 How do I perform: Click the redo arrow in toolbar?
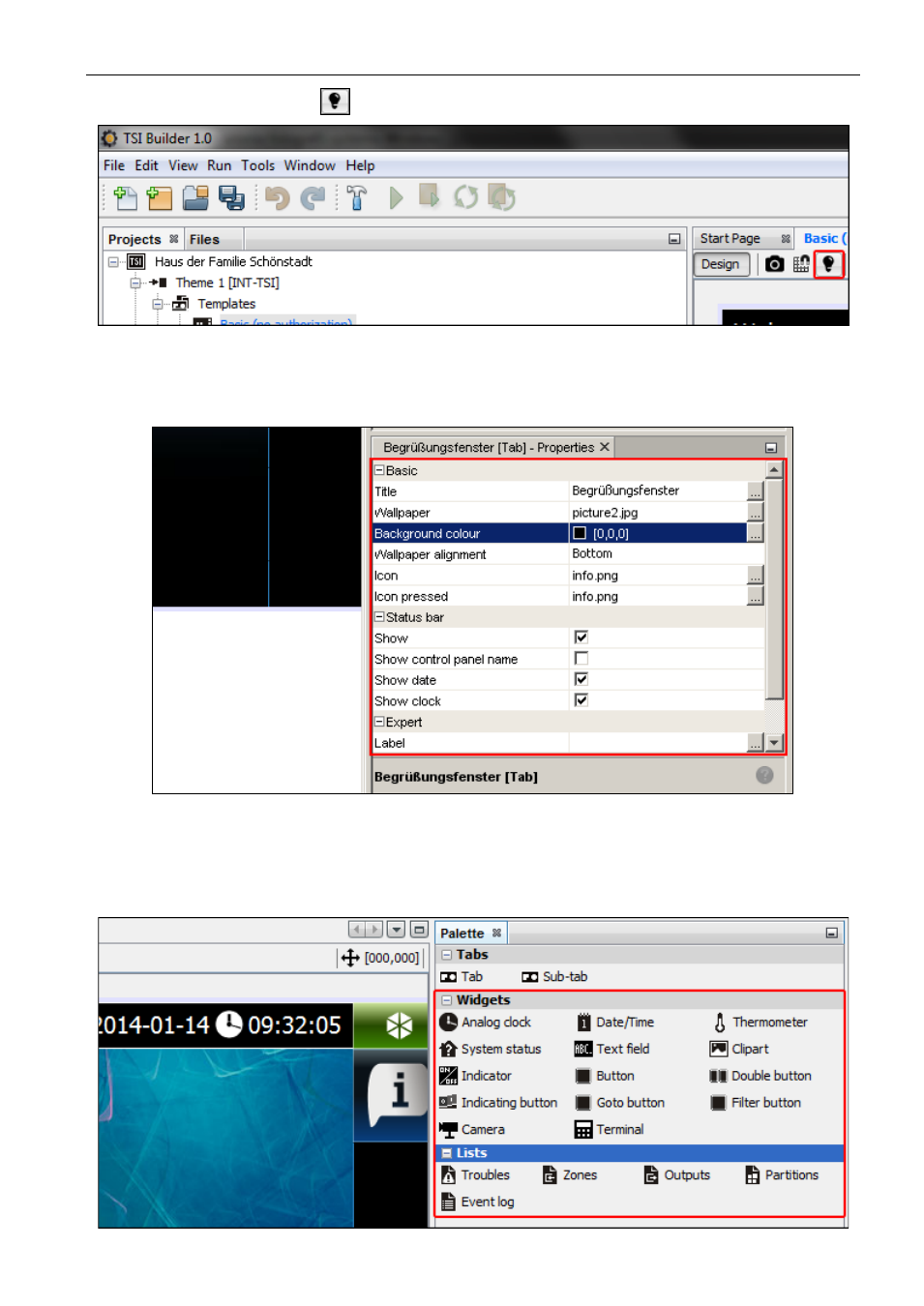coord(313,197)
